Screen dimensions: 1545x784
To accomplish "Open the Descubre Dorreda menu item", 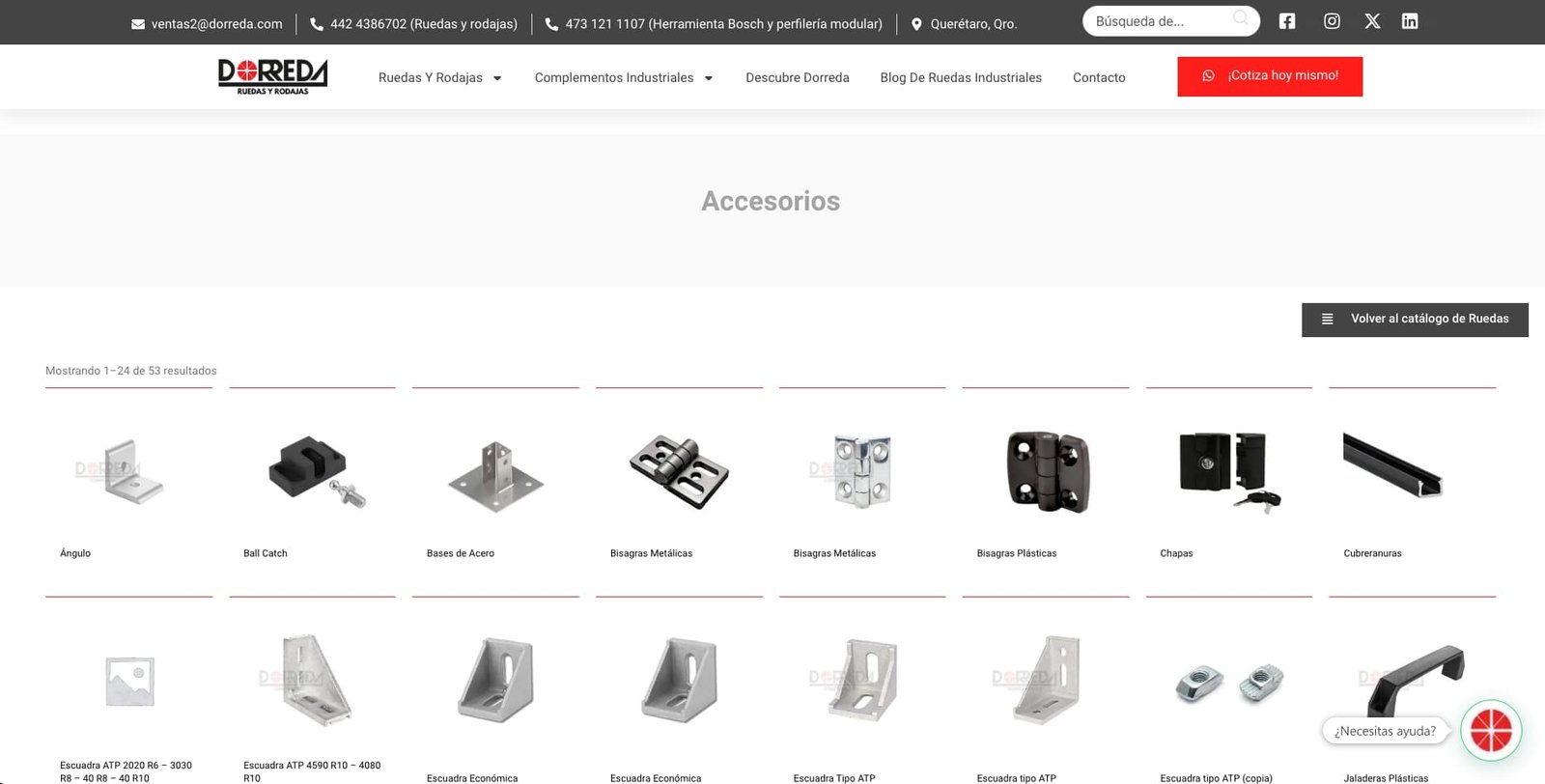I will click(798, 78).
